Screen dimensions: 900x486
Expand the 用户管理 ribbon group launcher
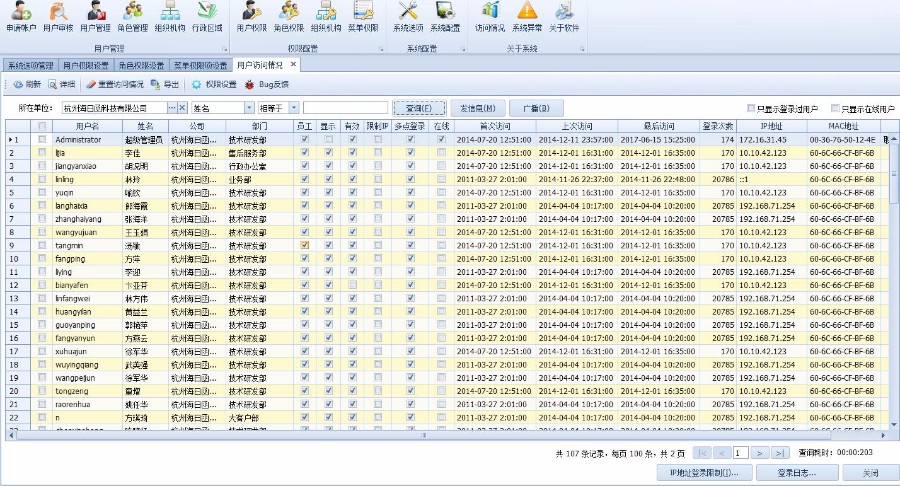(x=224, y=49)
